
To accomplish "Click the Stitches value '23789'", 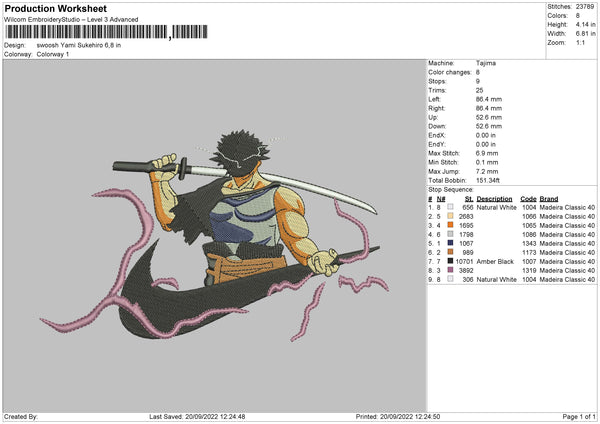I will tap(585, 7).
